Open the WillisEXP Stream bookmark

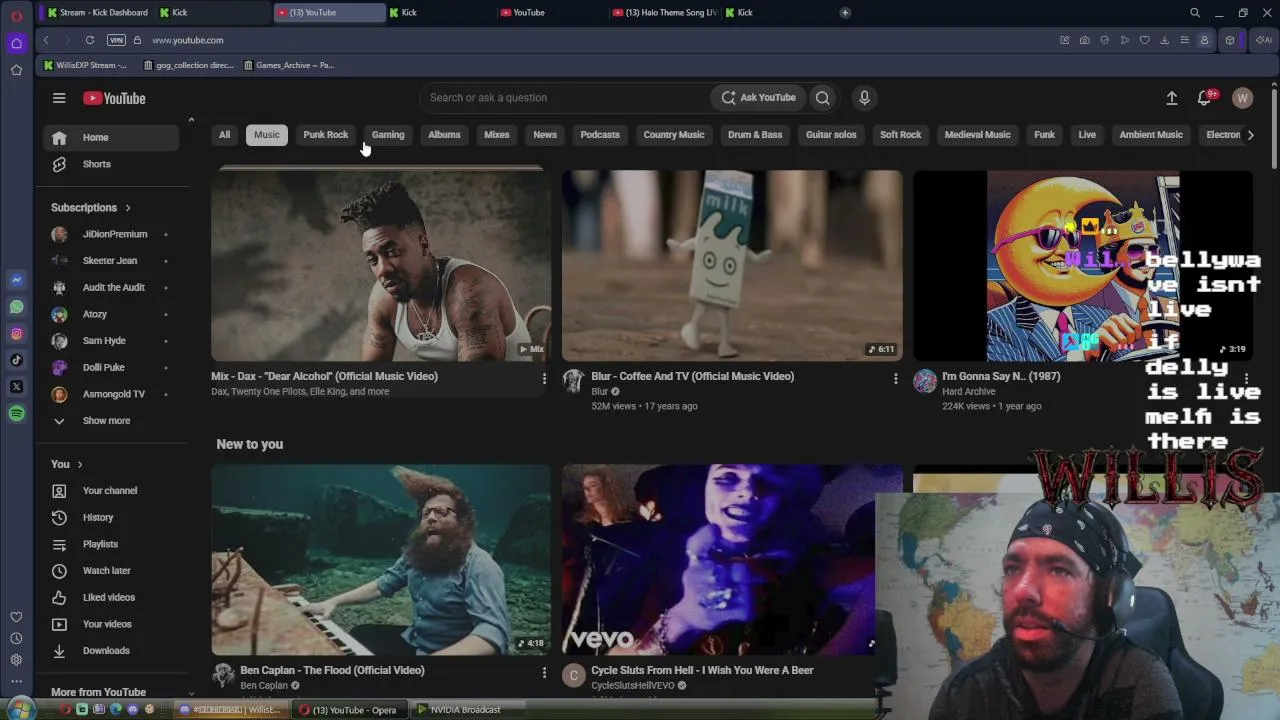[86, 65]
